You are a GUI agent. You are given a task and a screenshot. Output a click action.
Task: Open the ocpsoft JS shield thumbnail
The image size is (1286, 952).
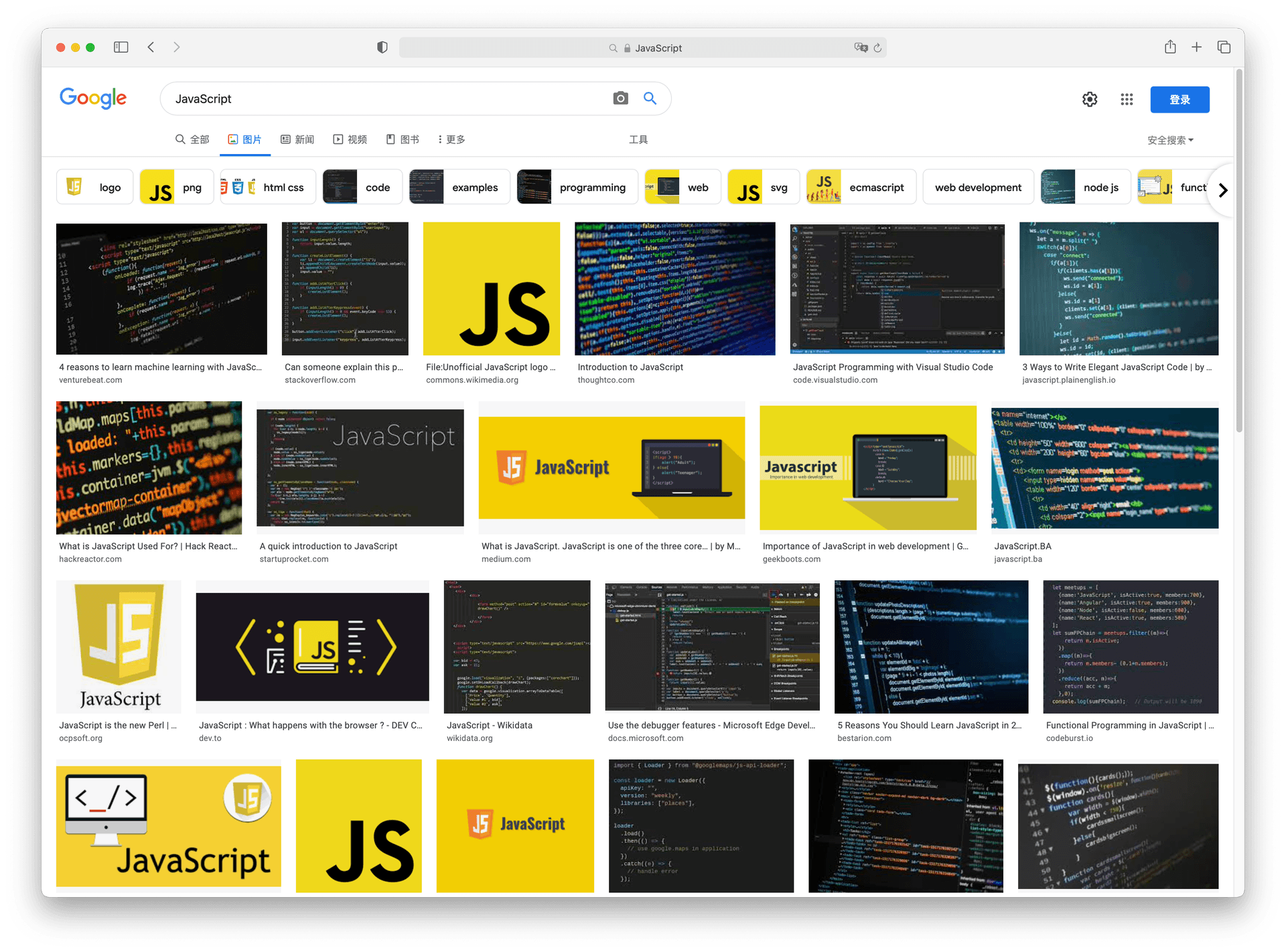click(x=119, y=647)
